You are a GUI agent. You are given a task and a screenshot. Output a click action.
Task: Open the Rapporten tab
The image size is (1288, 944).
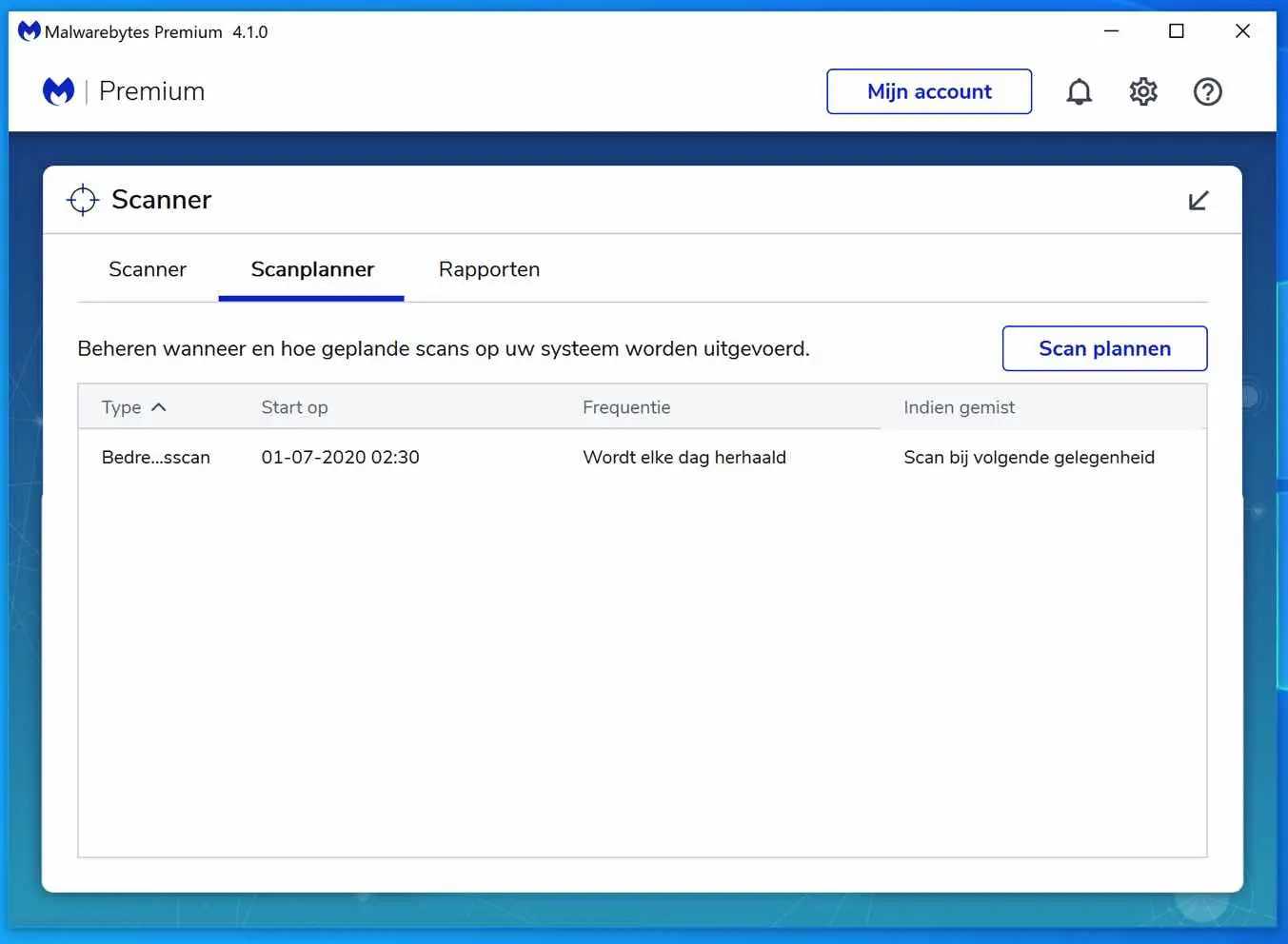tap(489, 269)
